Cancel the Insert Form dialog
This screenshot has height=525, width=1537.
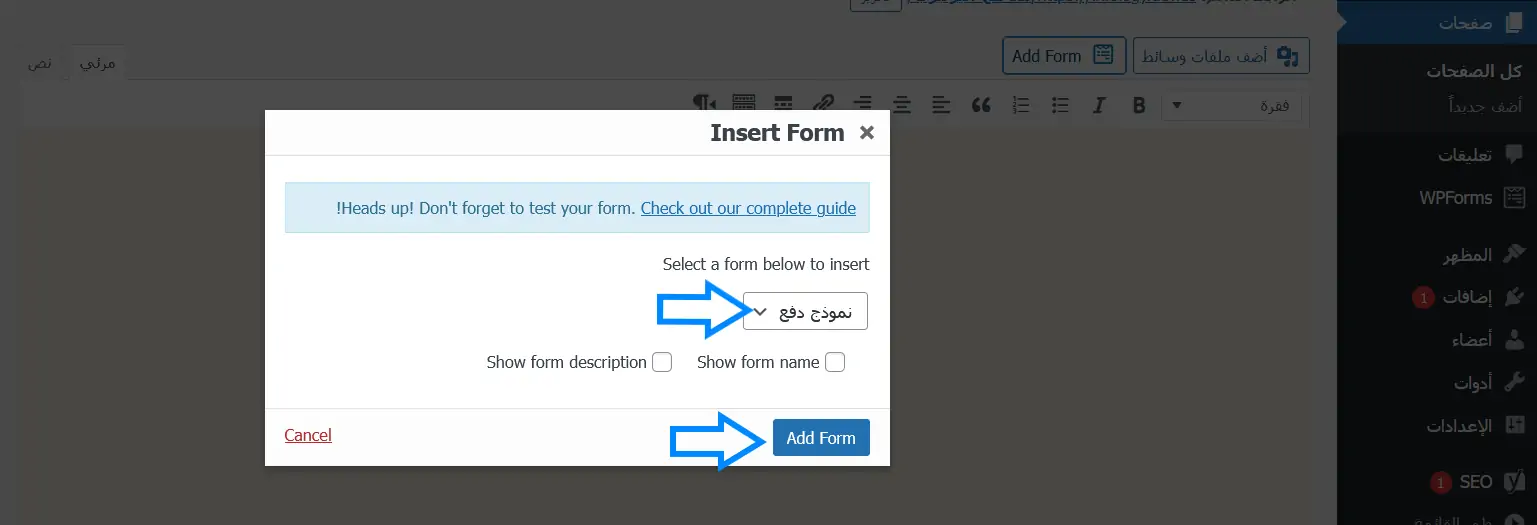(x=308, y=435)
